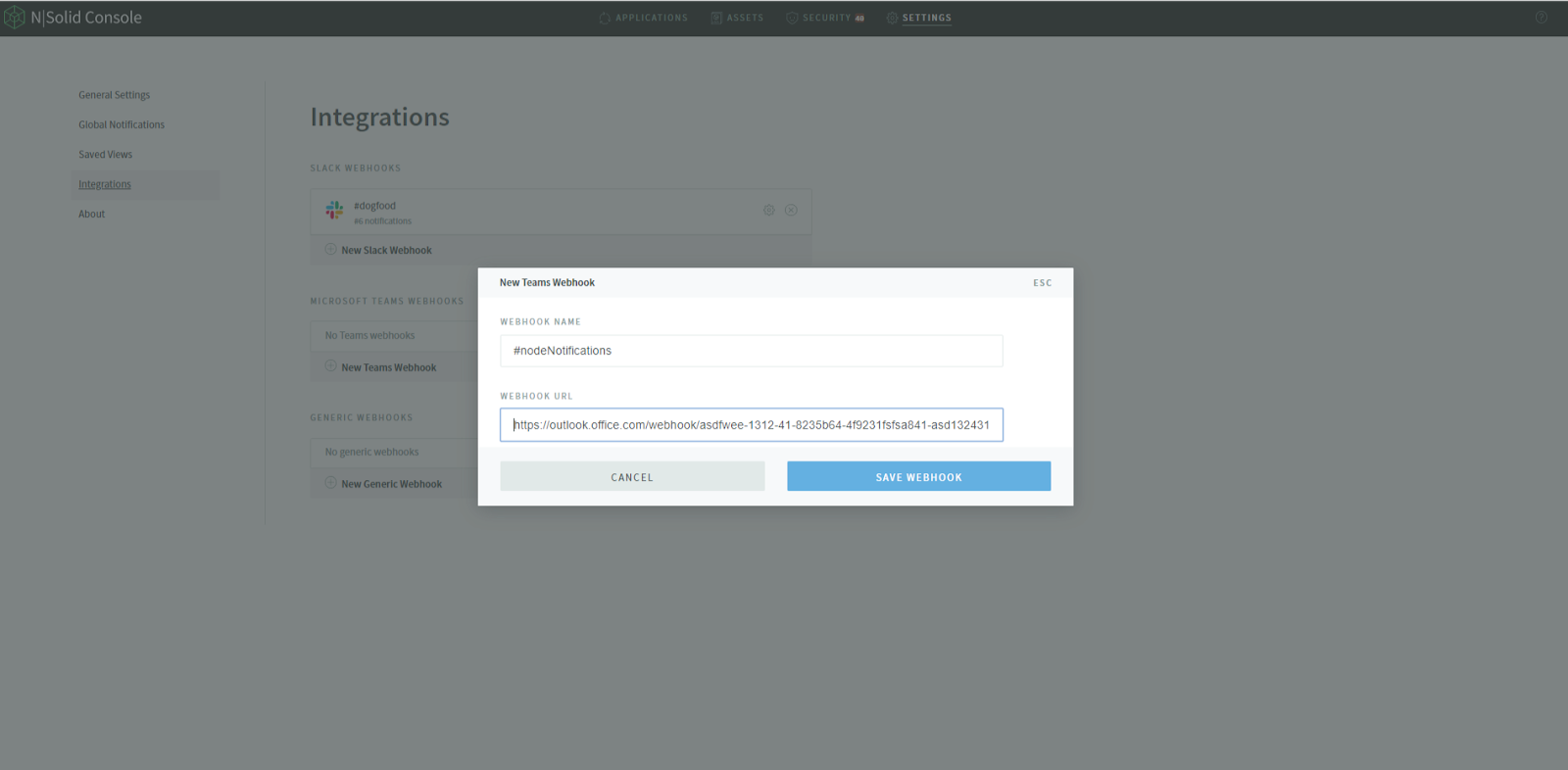This screenshot has width=1568, height=770.
Task: Open settings gear for #dogfood webhook
Action: tap(769, 210)
